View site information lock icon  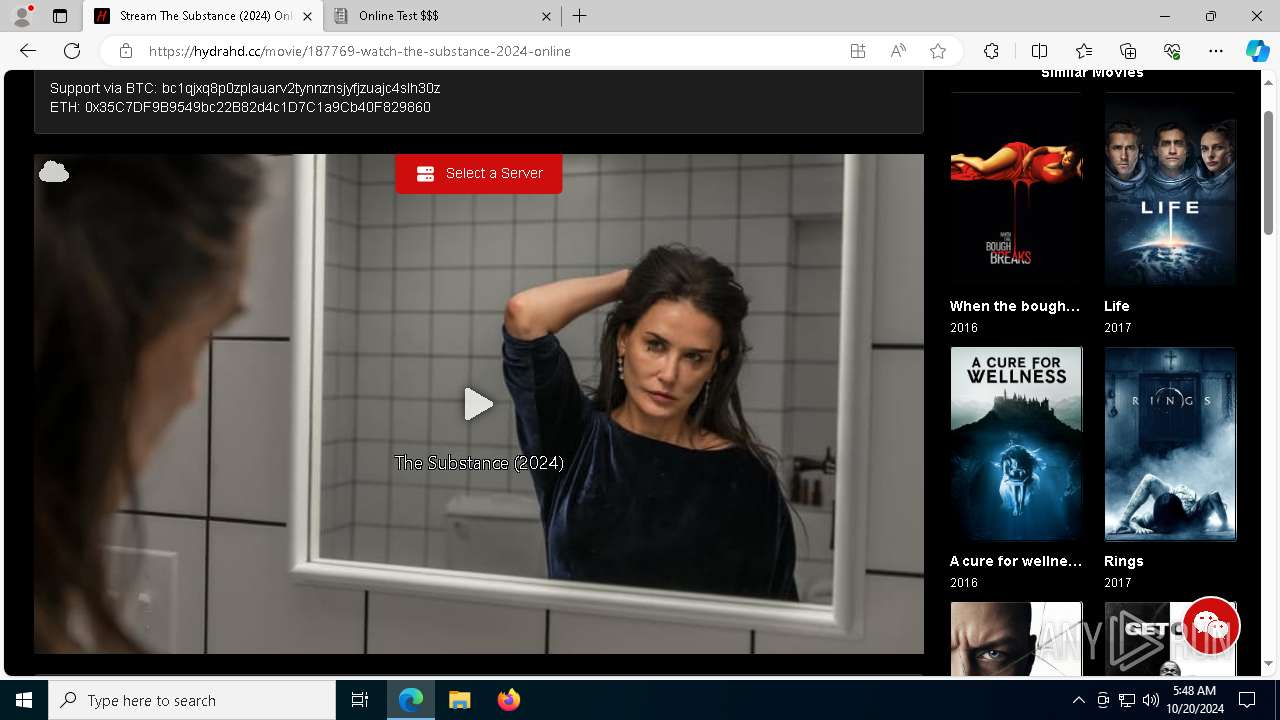125,51
